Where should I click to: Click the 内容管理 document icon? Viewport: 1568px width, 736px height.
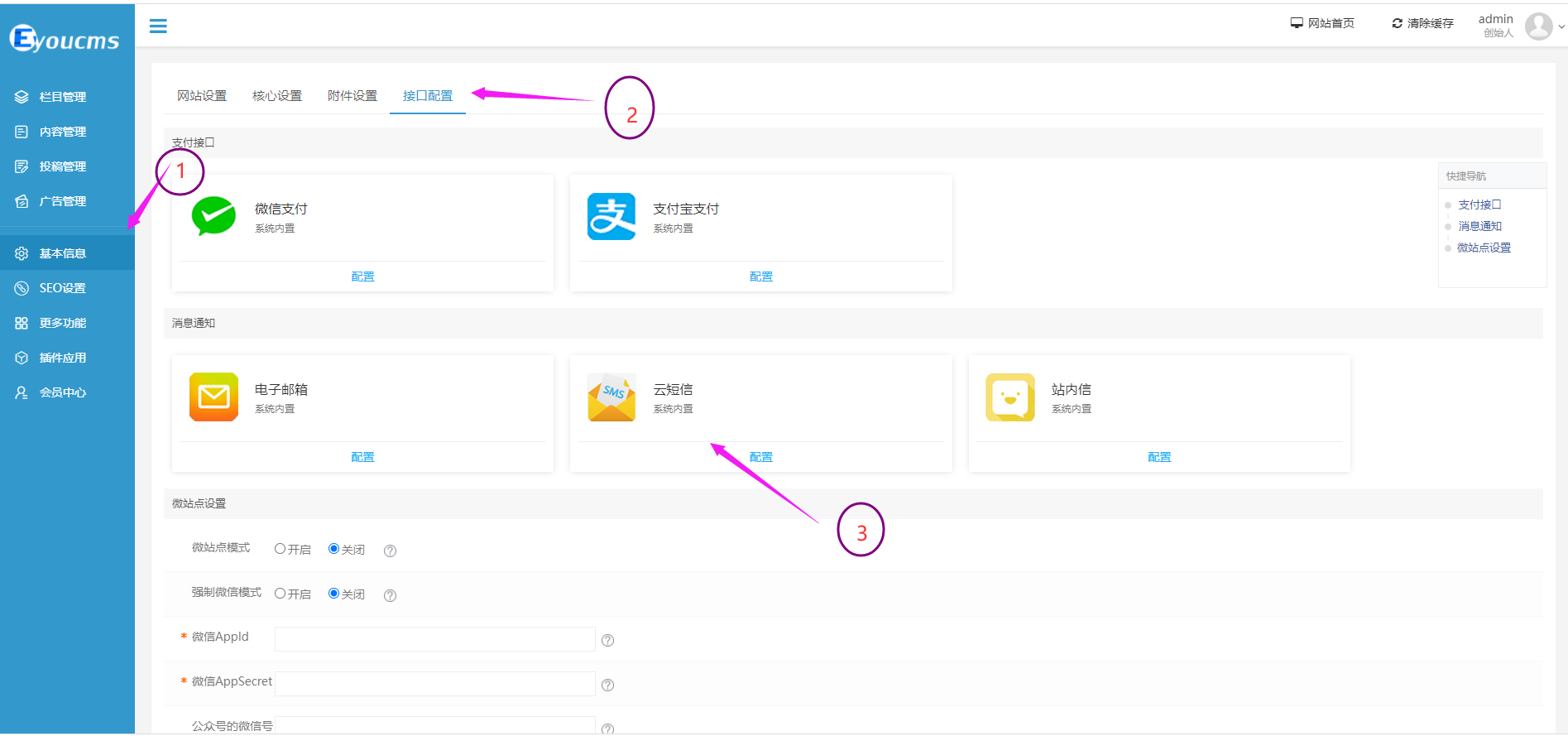[22, 132]
